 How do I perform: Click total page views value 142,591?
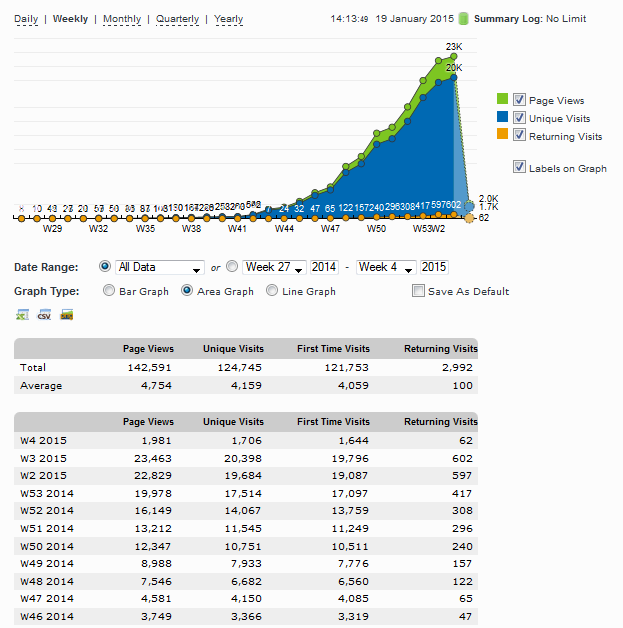[x=149, y=368]
